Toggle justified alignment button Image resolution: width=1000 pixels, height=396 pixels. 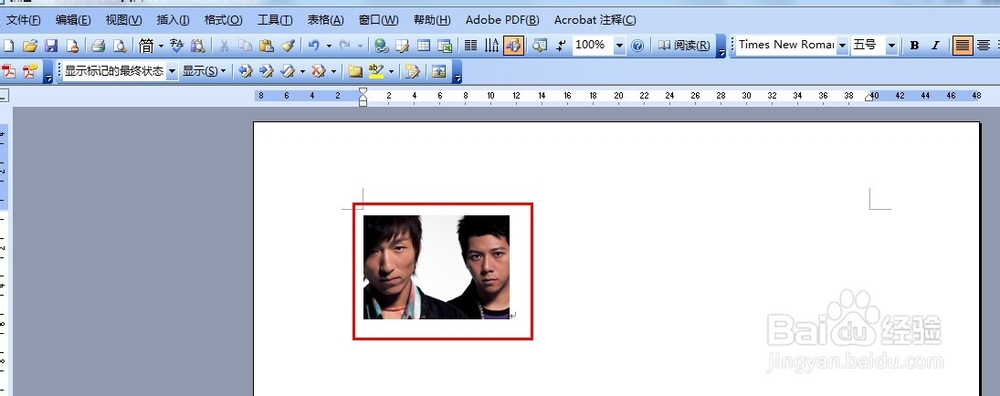tap(962, 46)
